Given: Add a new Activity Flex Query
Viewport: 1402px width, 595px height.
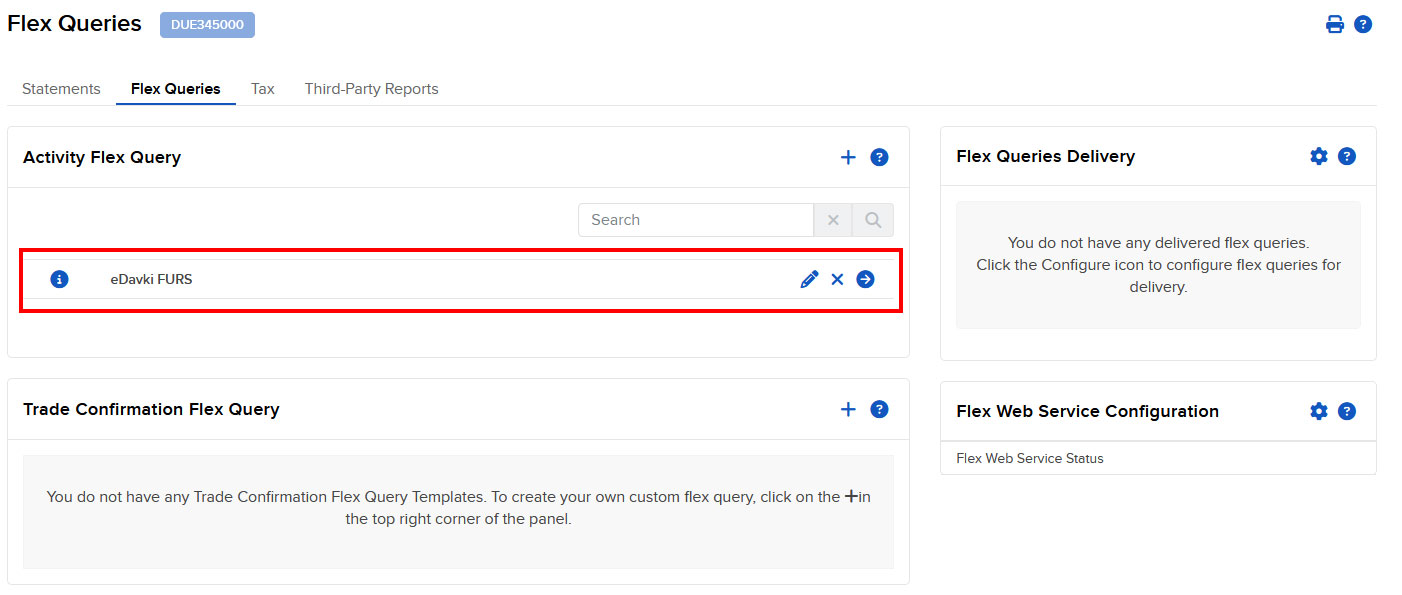Looking at the screenshot, I should (848, 157).
